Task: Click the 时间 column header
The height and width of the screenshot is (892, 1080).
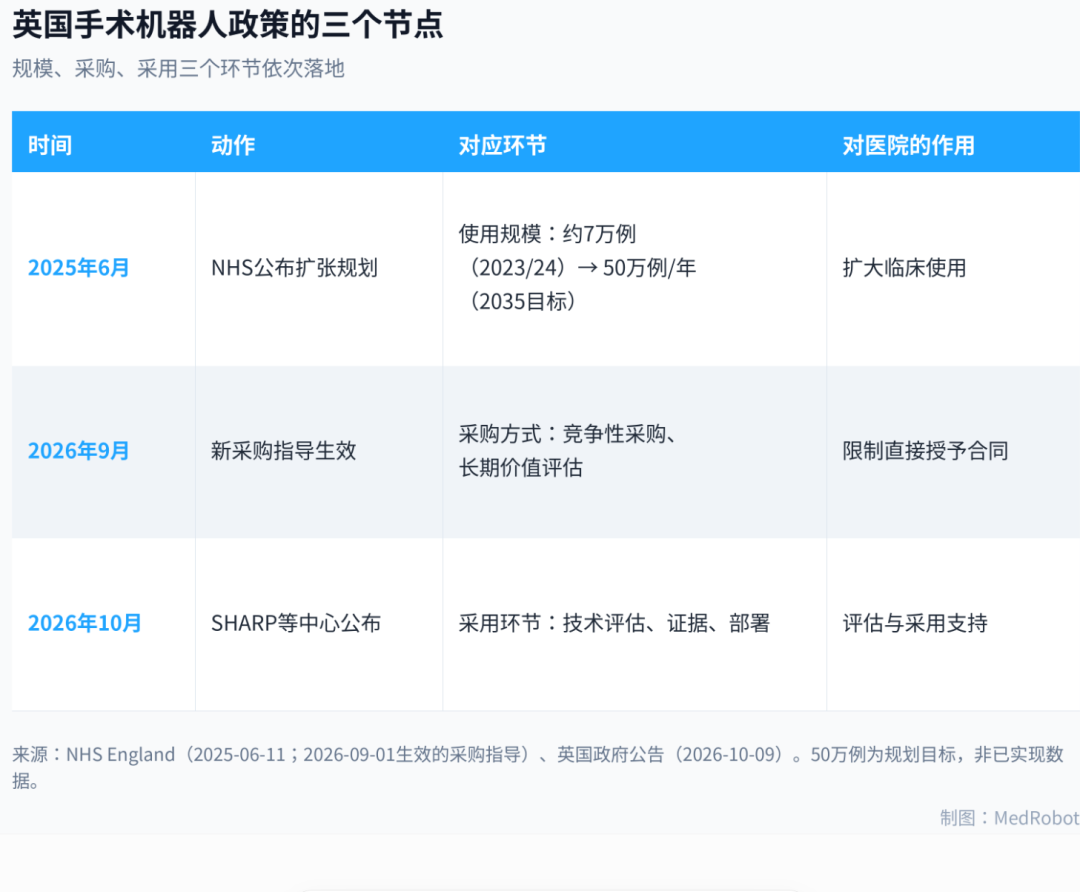Action: tap(50, 145)
